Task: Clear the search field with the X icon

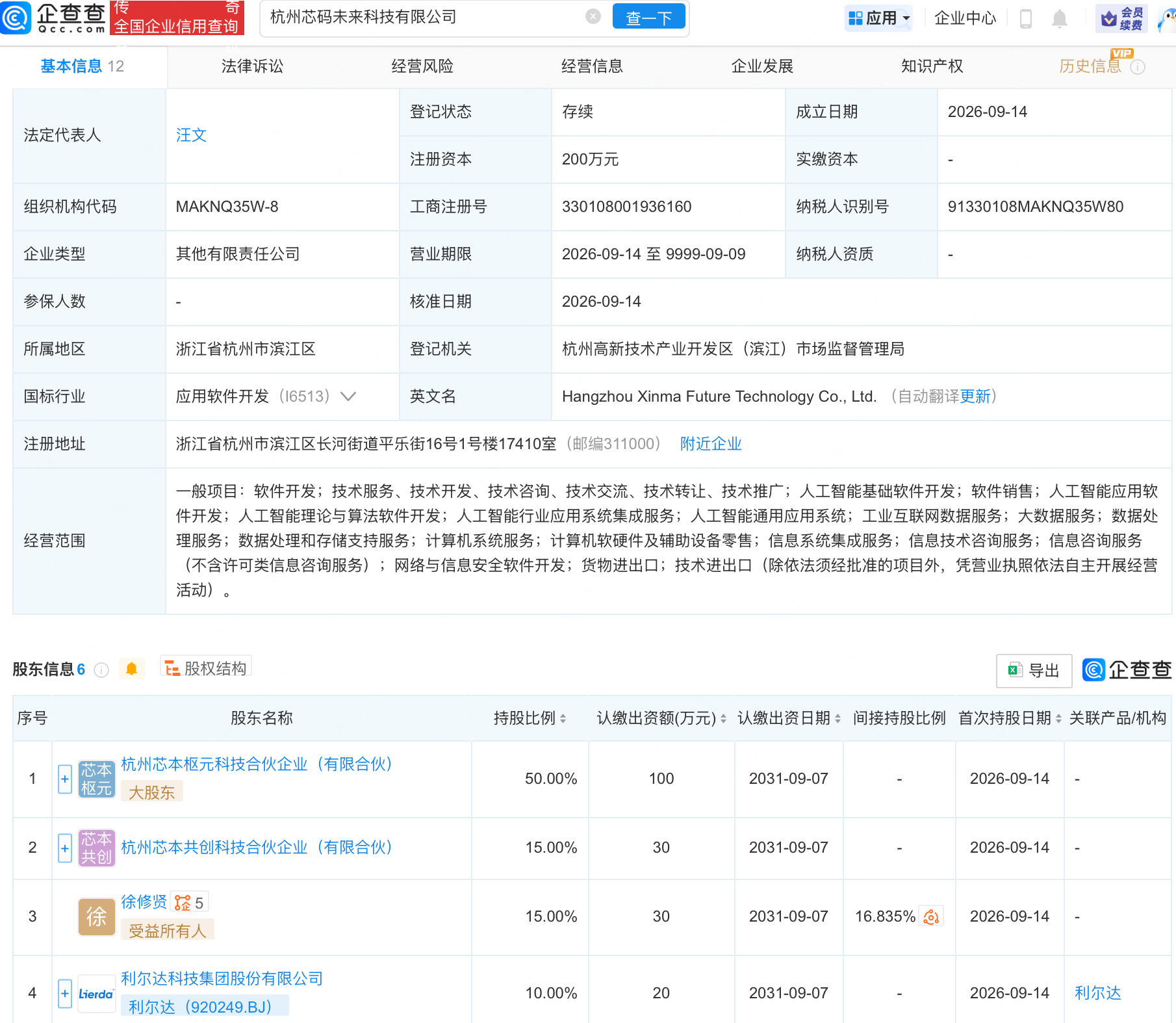Action: [x=593, y=16]
